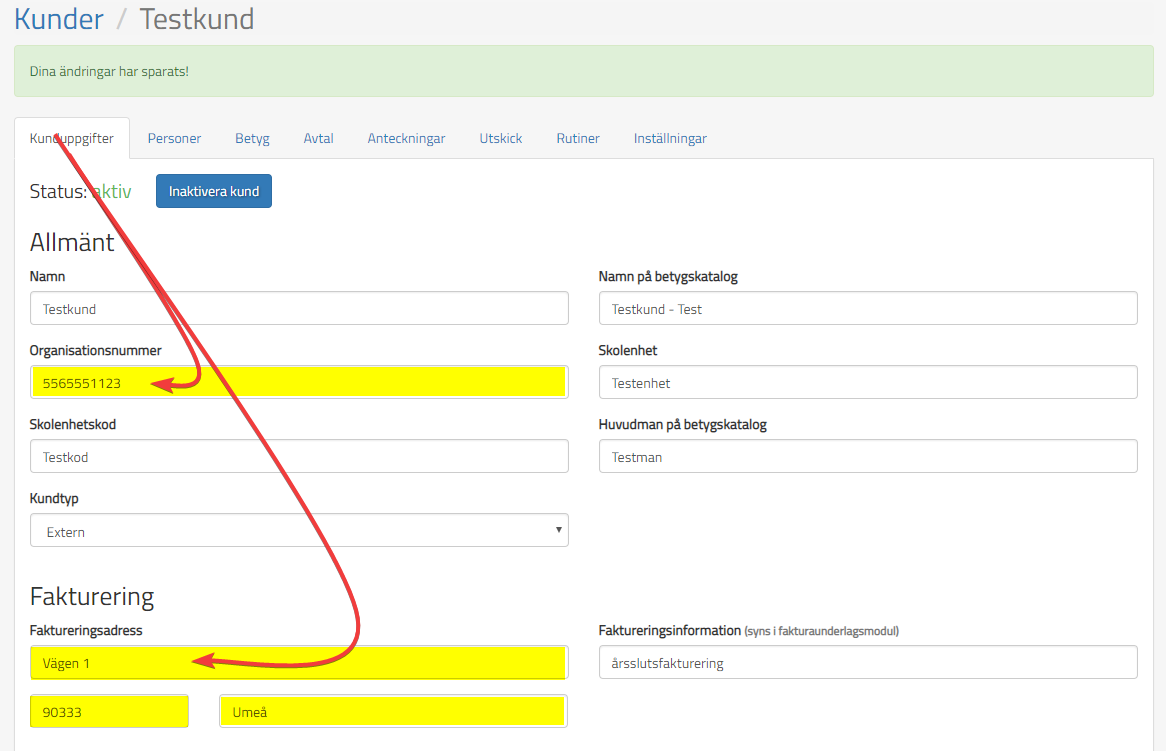Select the Huvudman på betygskatalog field

coord(867,456)
